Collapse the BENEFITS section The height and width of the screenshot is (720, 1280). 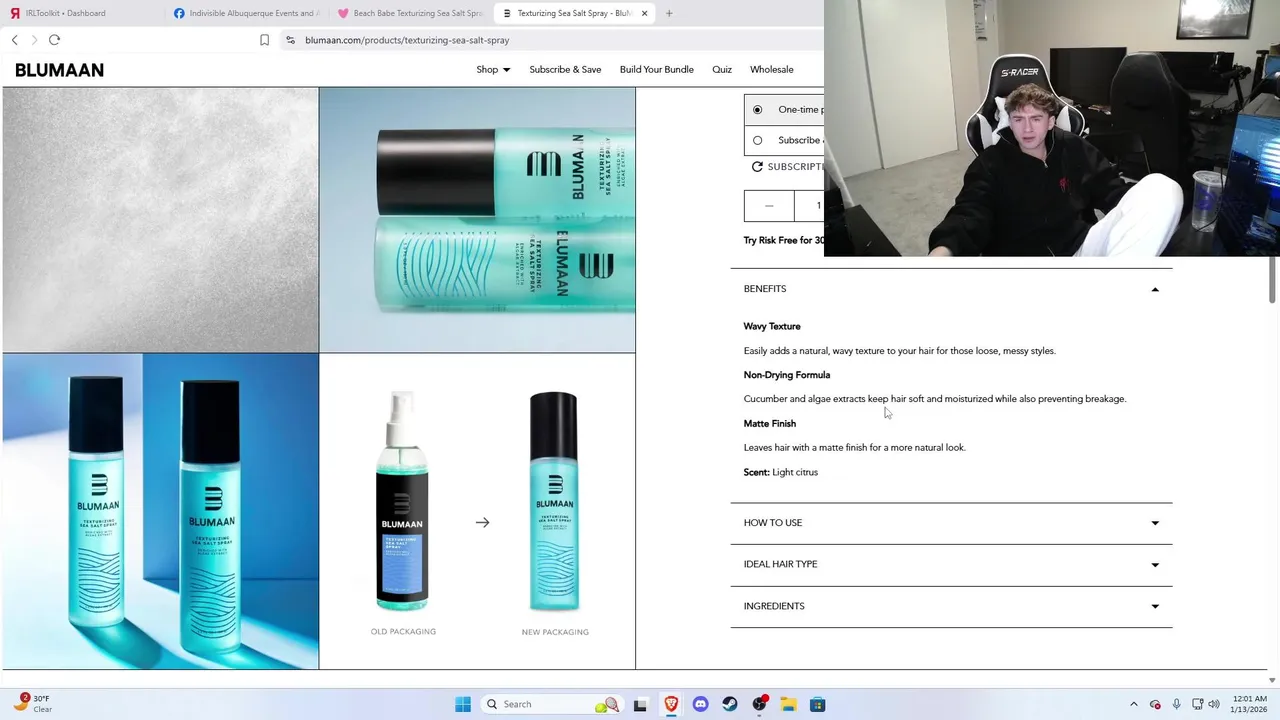point(951,289)
